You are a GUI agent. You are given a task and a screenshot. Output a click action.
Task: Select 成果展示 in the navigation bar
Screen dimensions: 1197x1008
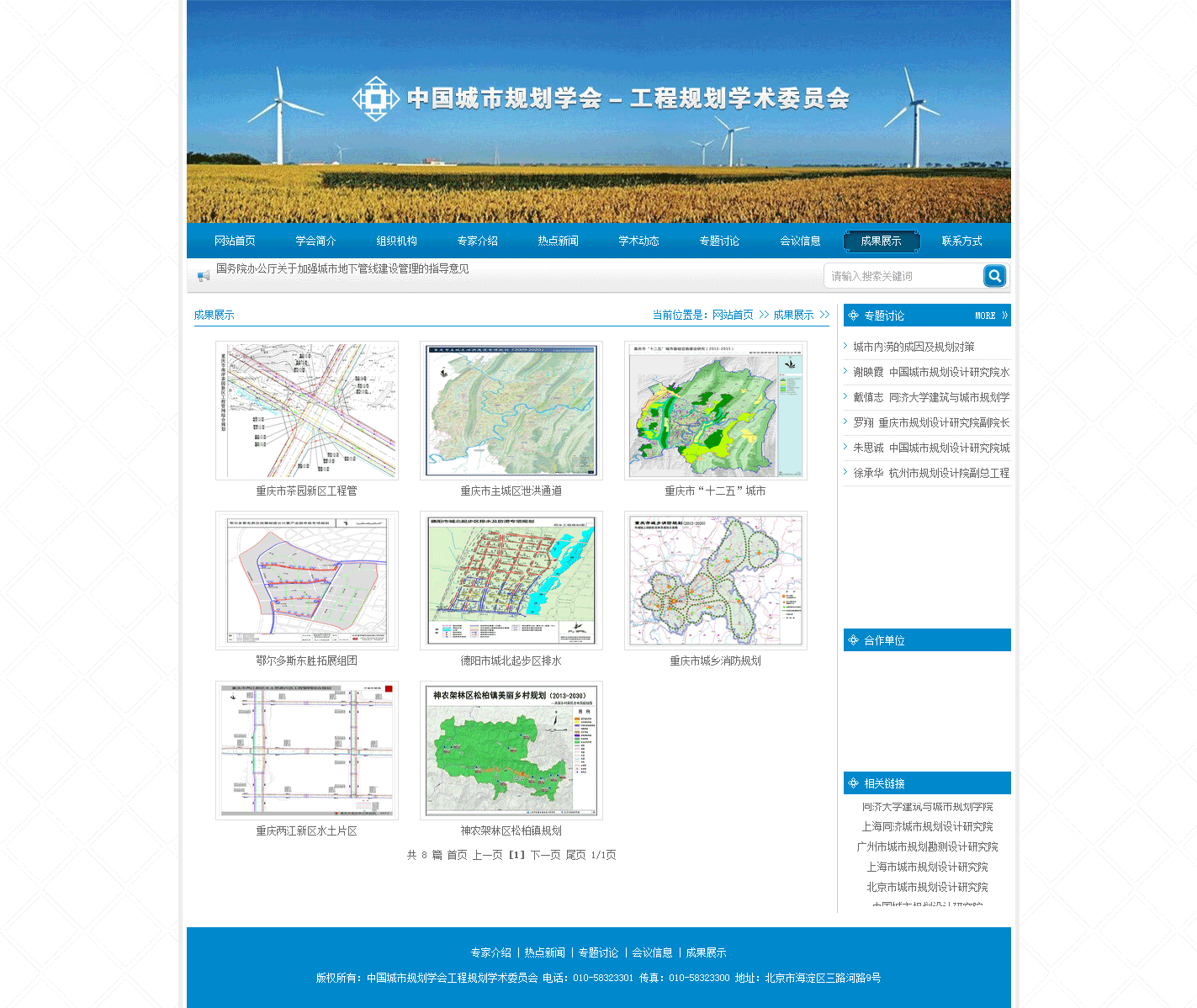tap(881, 241)
